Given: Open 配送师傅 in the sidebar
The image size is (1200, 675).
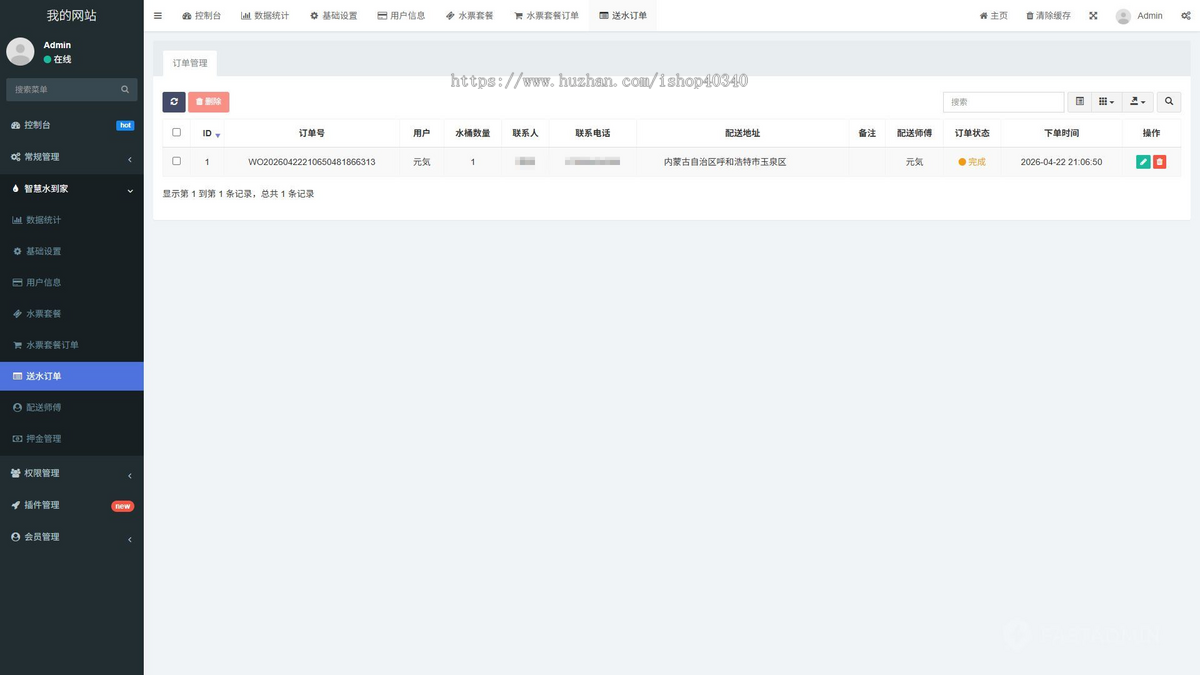Looking at the screenshot, I should click(72, 407).
